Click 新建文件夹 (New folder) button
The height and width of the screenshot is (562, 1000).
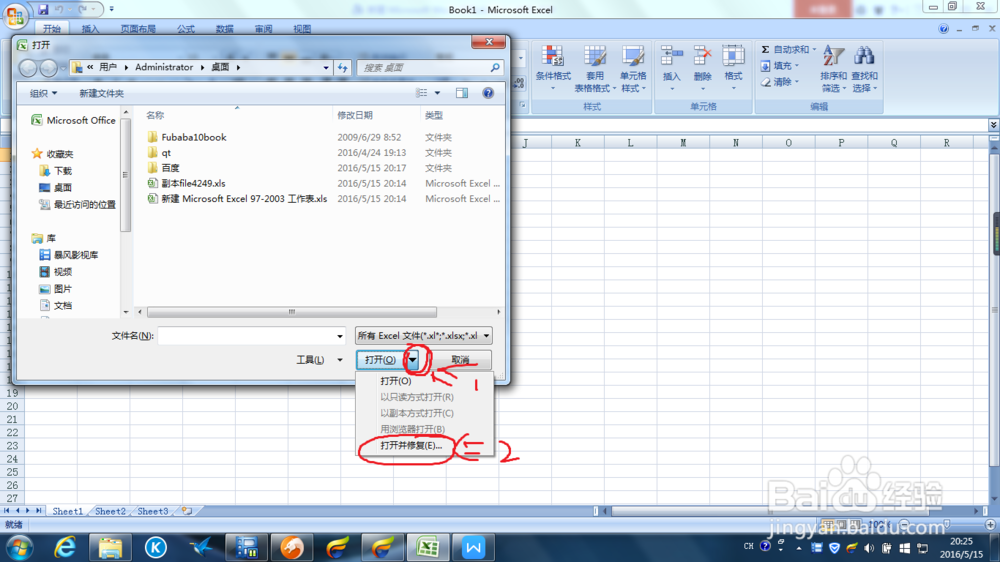pyautogui.click(x=101, y=93)
